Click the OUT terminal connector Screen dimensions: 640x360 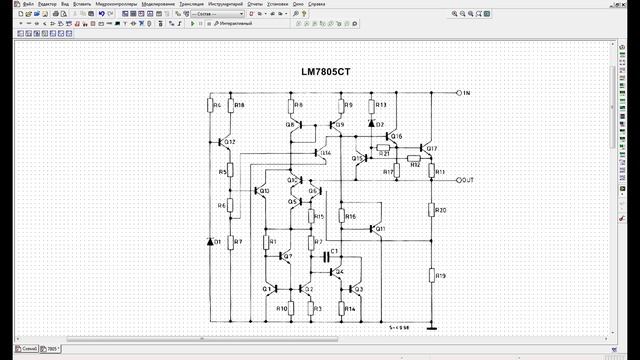point(459,180)
